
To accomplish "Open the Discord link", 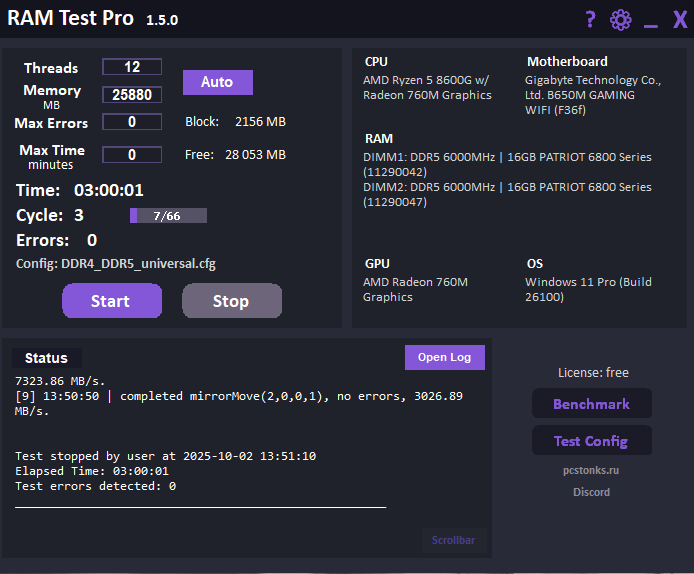I will pyautogui.click(x=591, y=492).
